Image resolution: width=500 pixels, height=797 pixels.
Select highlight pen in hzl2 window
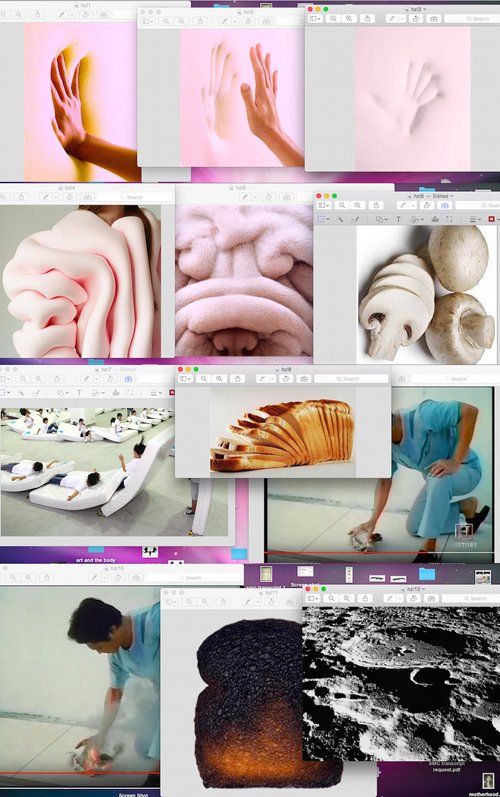pyautogui.click(x=225, y=21)
